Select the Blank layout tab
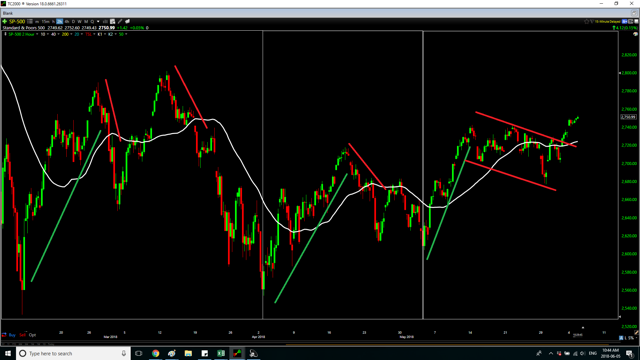 point(8,13)
